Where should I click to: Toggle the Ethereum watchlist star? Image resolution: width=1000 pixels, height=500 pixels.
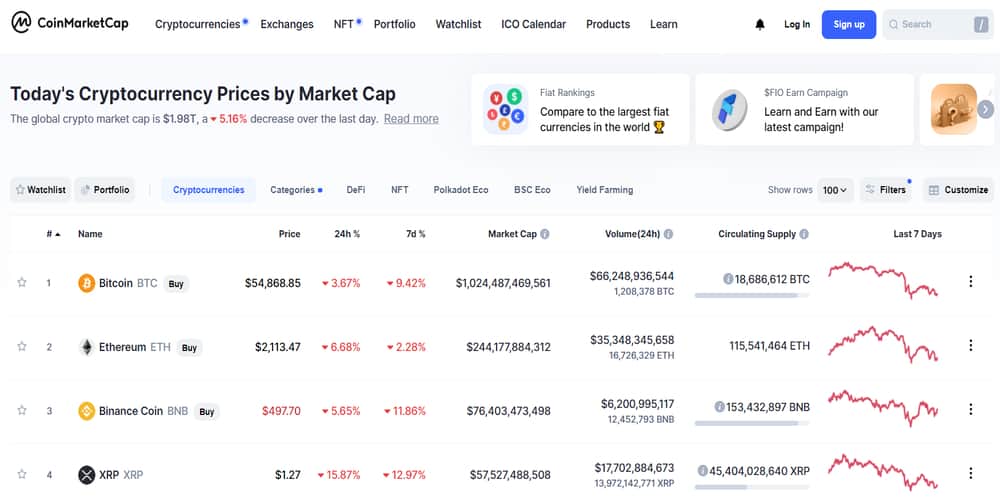click(x=22, y=347)
